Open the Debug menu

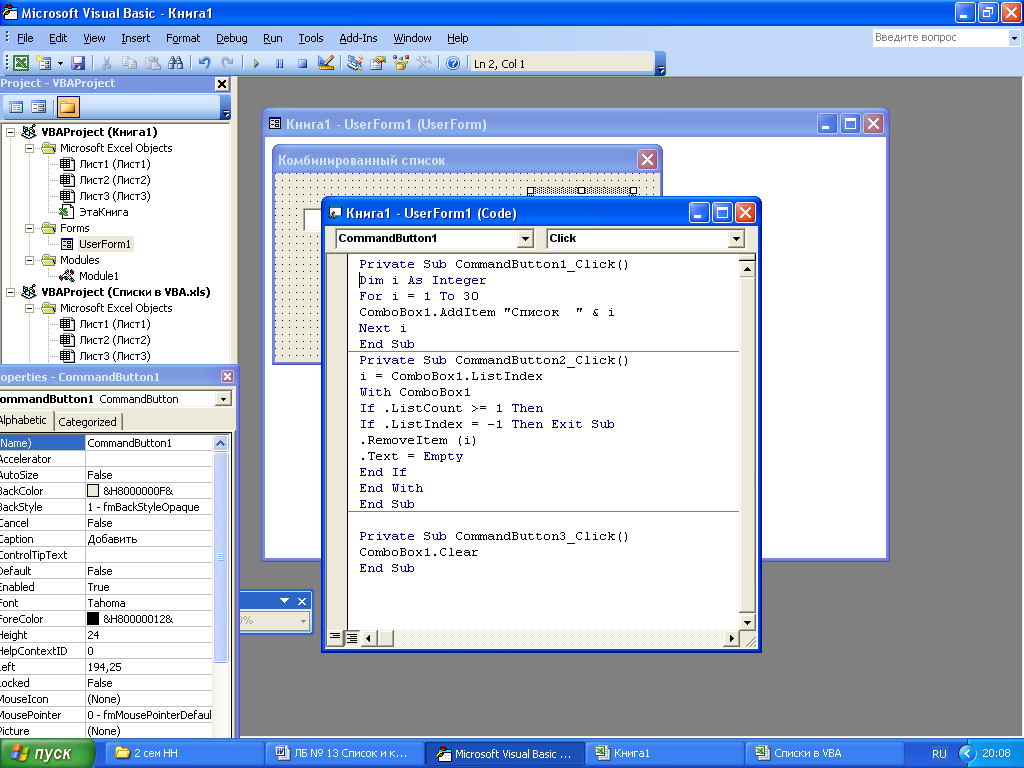[231, 38]
